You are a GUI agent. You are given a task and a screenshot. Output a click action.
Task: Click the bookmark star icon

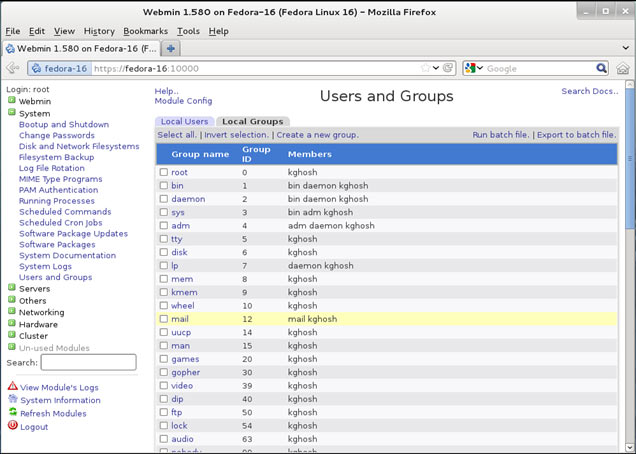425,68
